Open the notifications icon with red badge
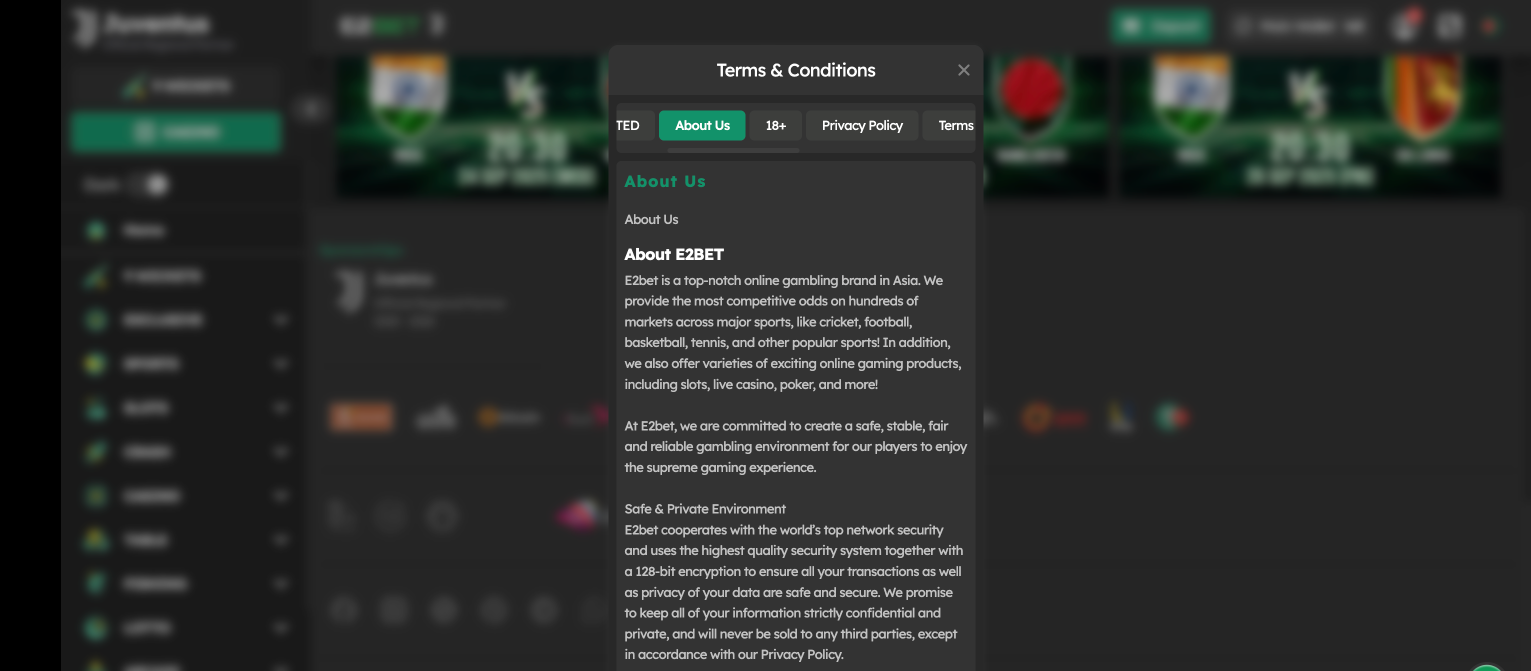Screen dimensions: 1531x671 [x=1406, y=26]
